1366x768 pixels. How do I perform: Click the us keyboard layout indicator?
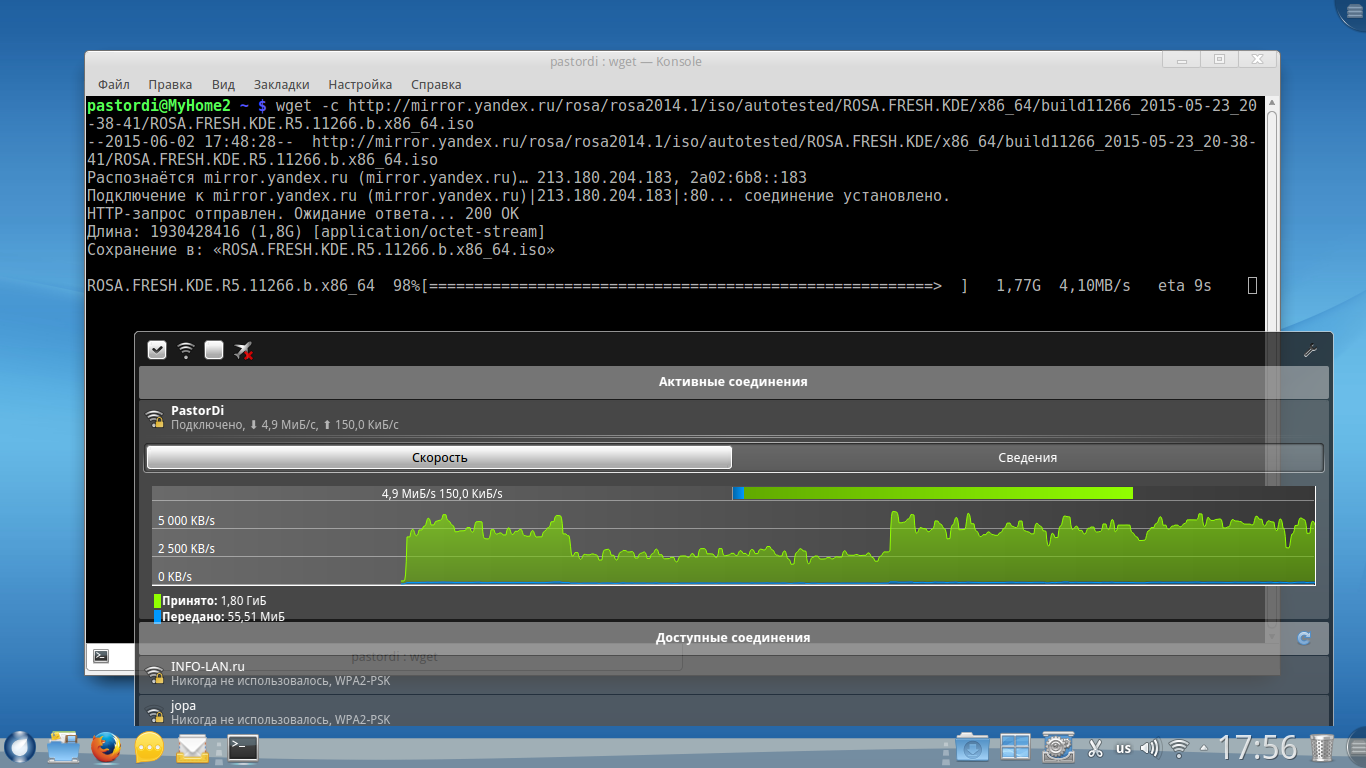[1123, 748]
